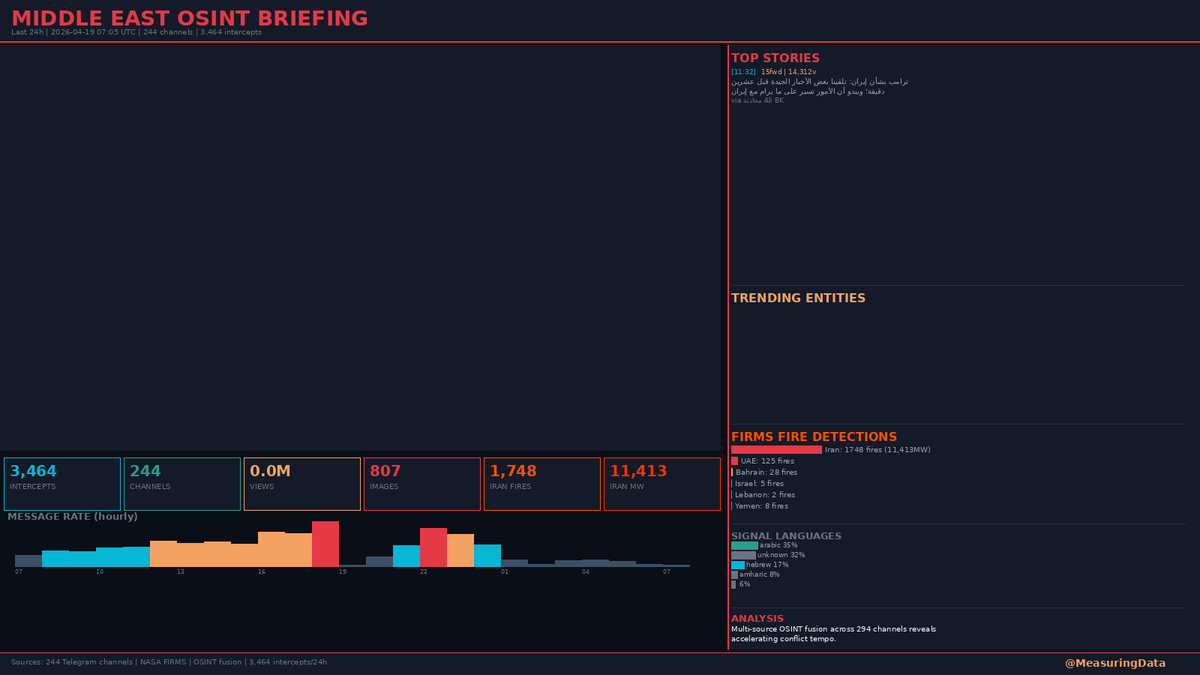1200x675 pixels.
Task: Open the Arabic top story text
Action: click(x=819, y=86)
